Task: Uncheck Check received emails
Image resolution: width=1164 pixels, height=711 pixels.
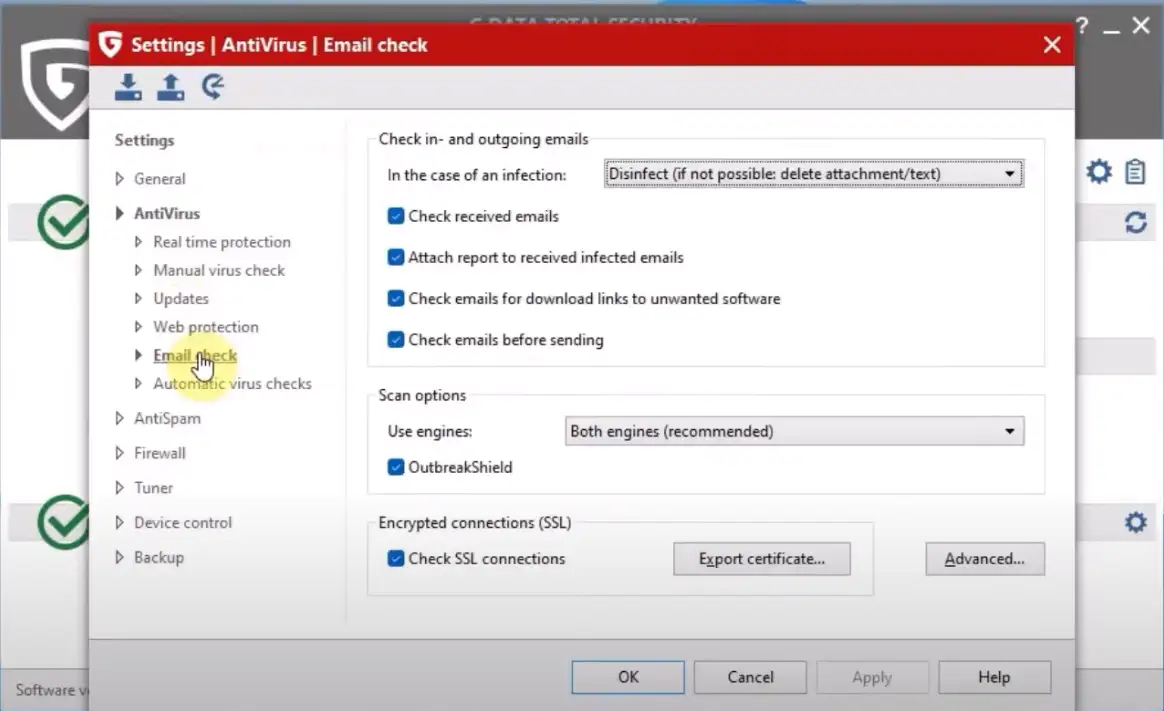Action: point(396,216)
